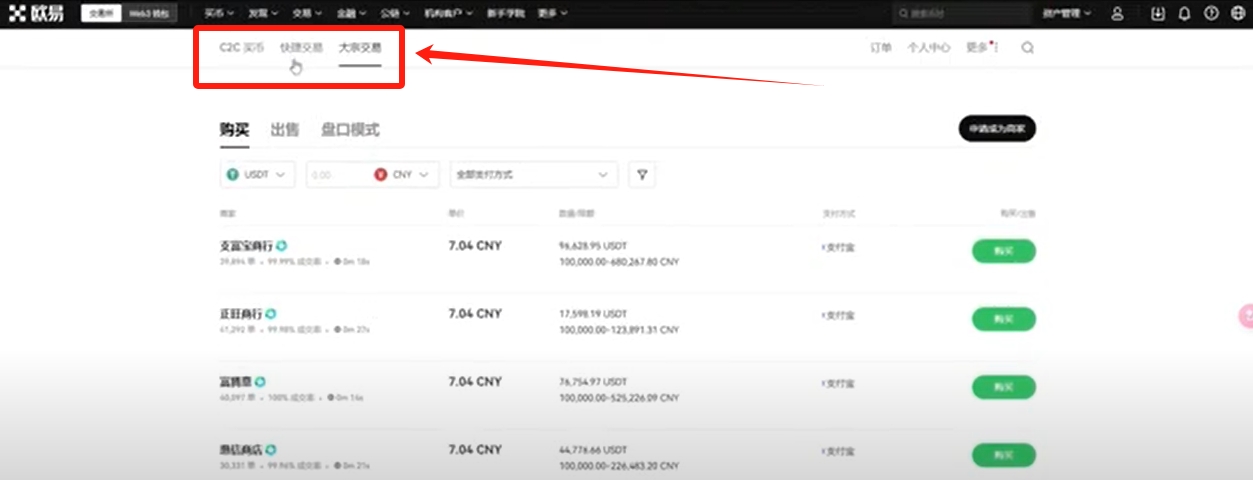
Task: Click the pink floating icon at right edge
Action: point(1246,317)
